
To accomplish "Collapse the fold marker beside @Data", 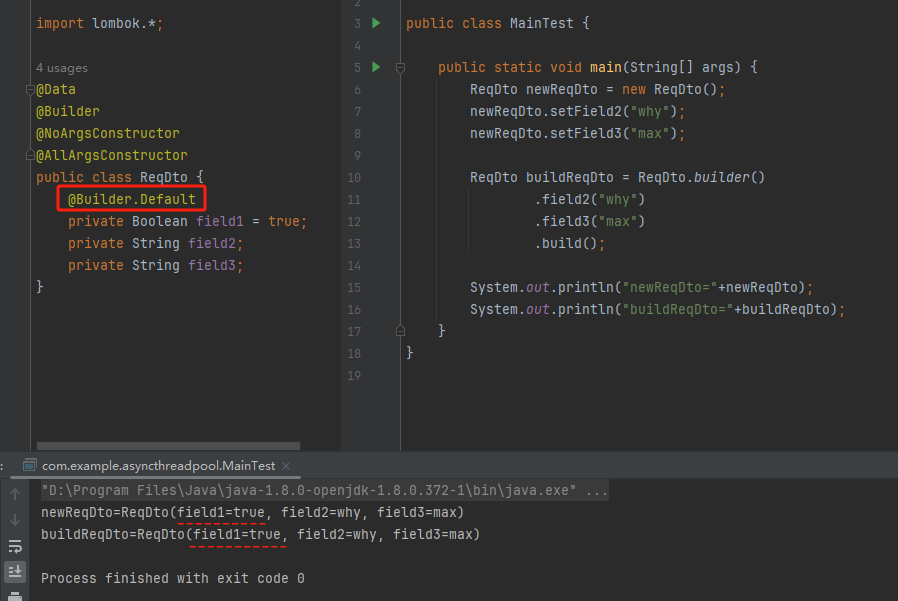I will click(30, 89).
